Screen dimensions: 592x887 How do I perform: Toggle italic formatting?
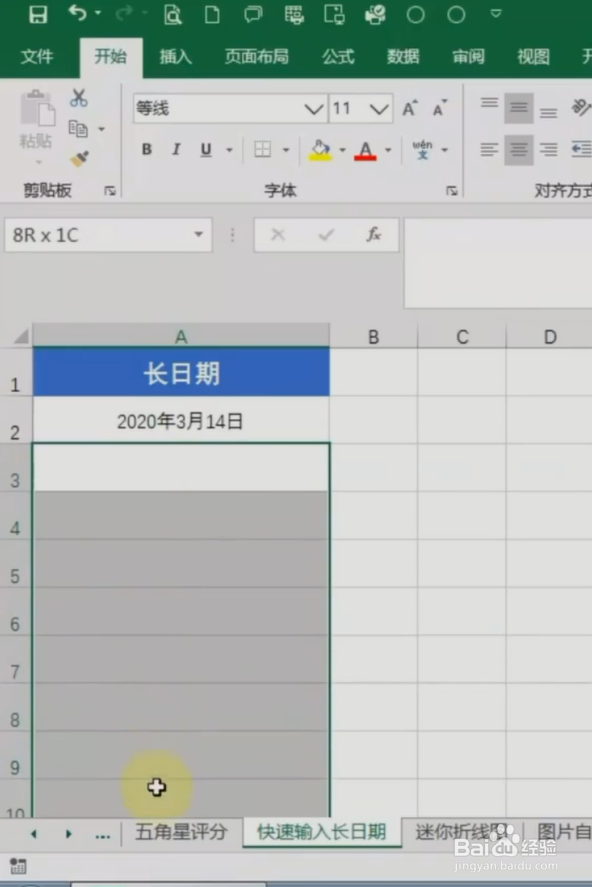click(x=176, y=149)
